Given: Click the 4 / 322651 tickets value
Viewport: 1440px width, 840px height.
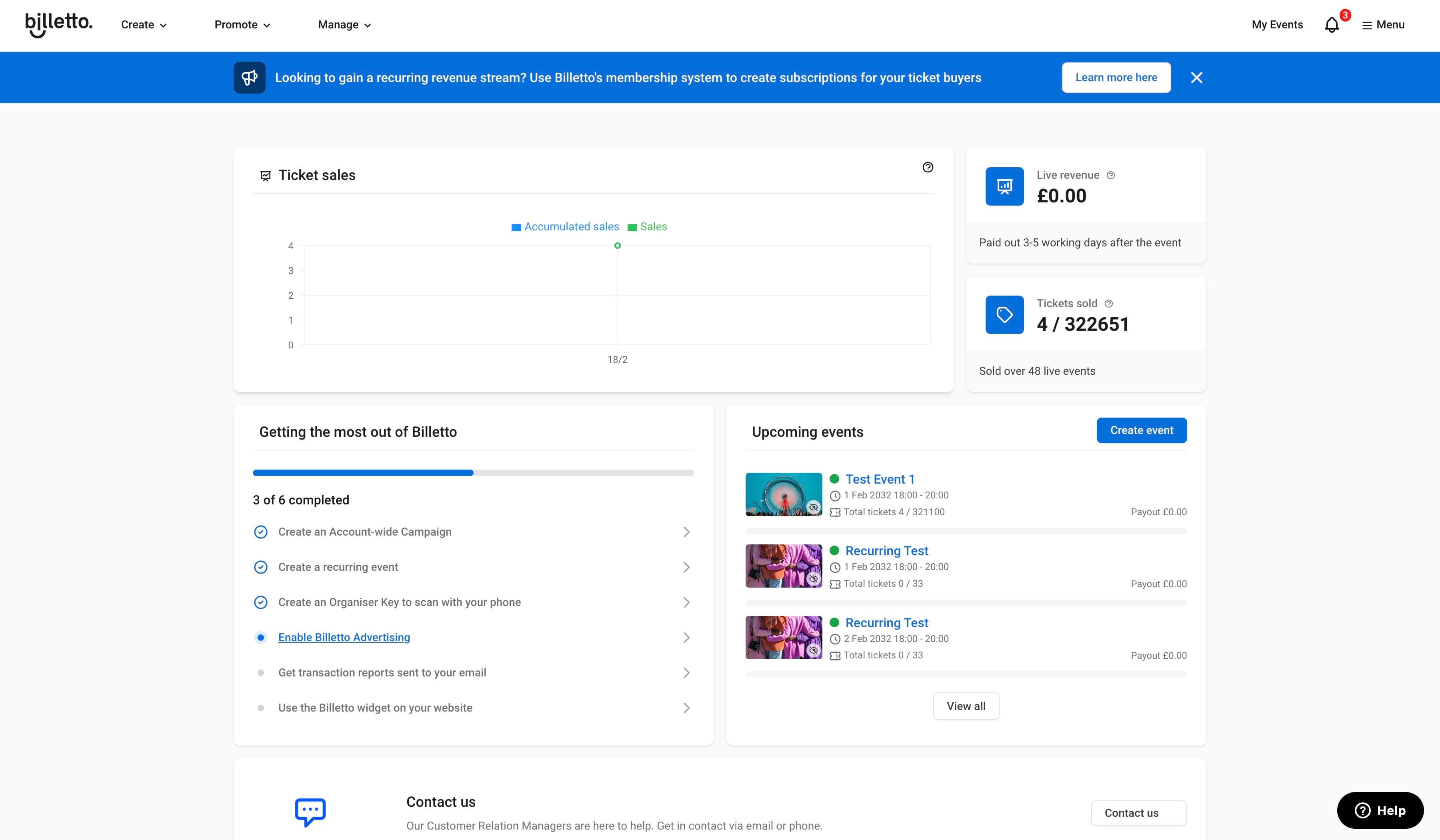Looking at the screenshot, I should pos(1083,324).
